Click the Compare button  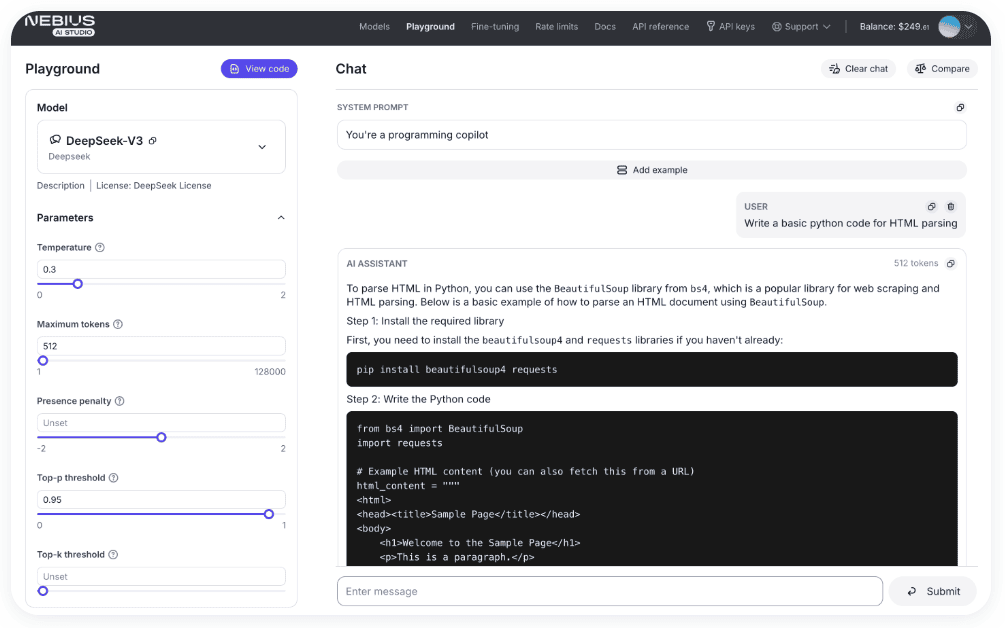click(942, 69)
